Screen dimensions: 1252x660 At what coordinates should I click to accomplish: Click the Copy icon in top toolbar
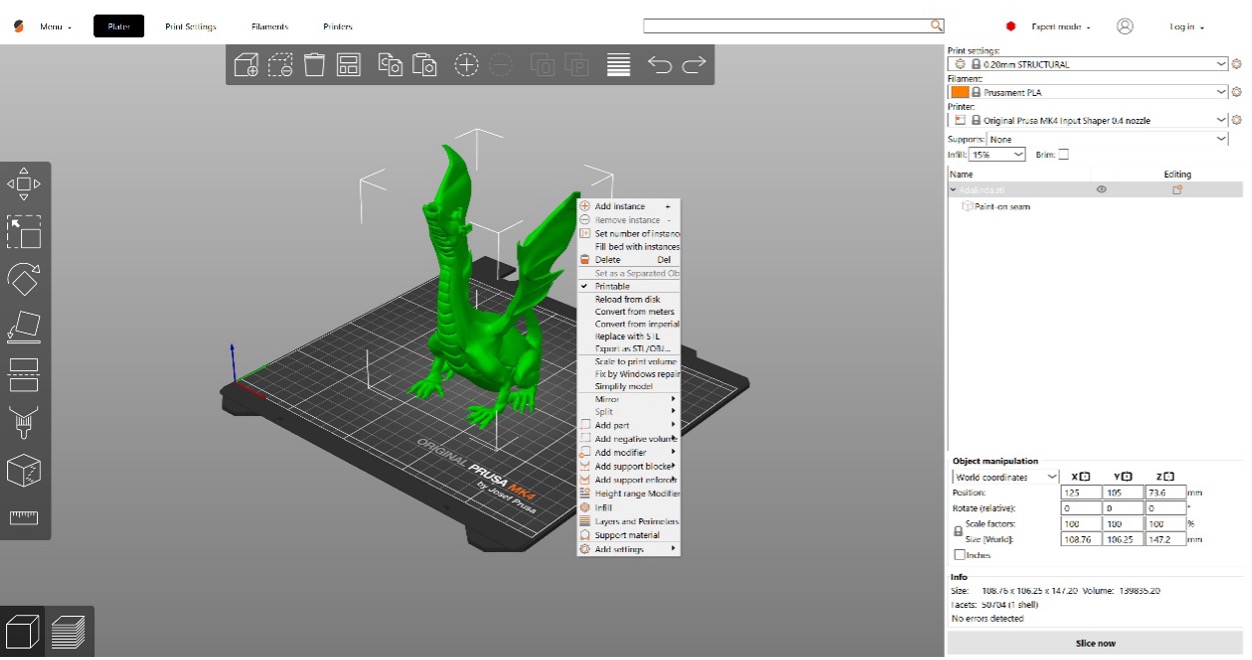point(390,65)
